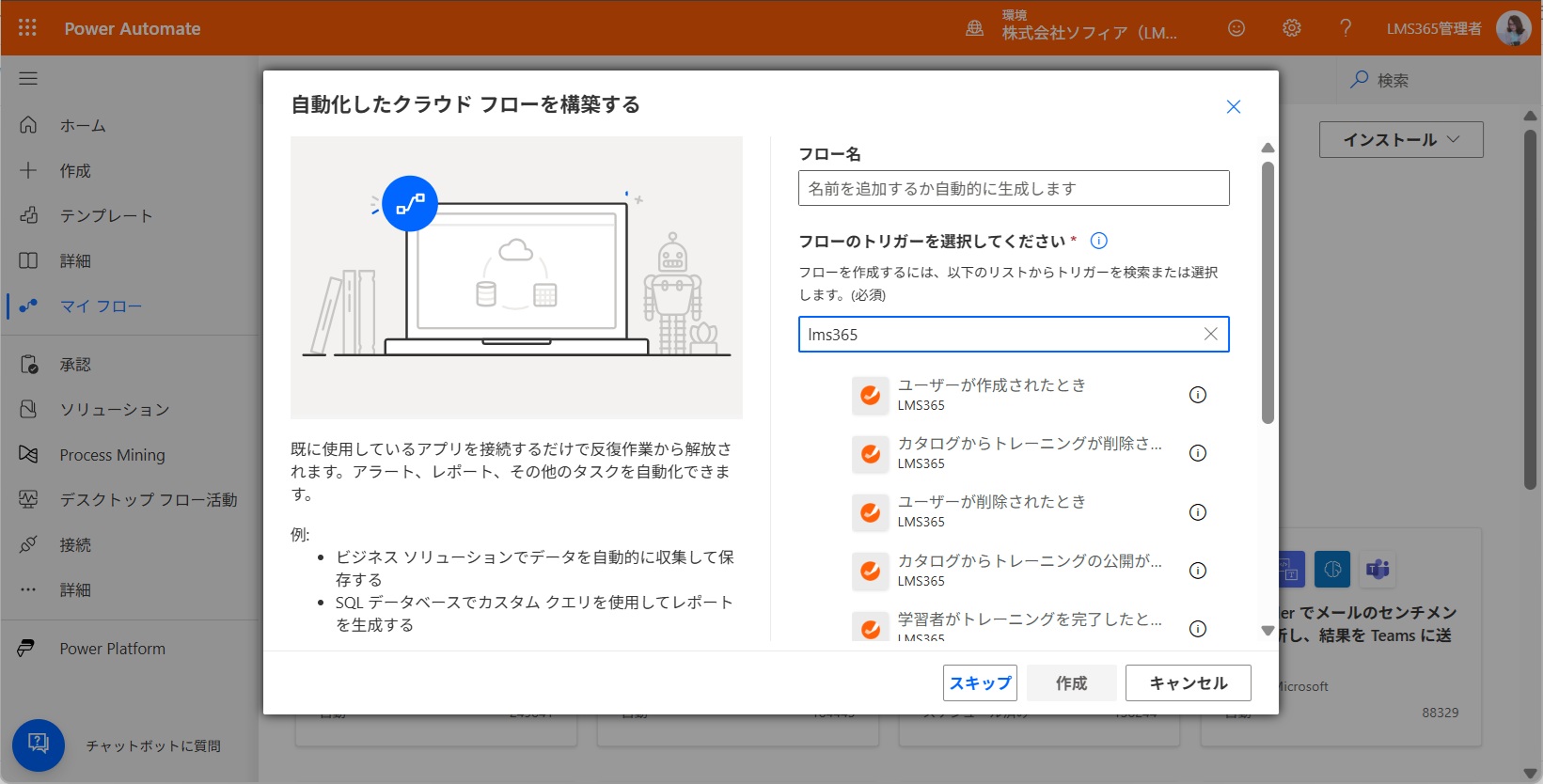Click LMS365 icon for カタログからトレーニングが削除さ...
Viewport: 1543px width, 784px height.
tap(871, 453)
